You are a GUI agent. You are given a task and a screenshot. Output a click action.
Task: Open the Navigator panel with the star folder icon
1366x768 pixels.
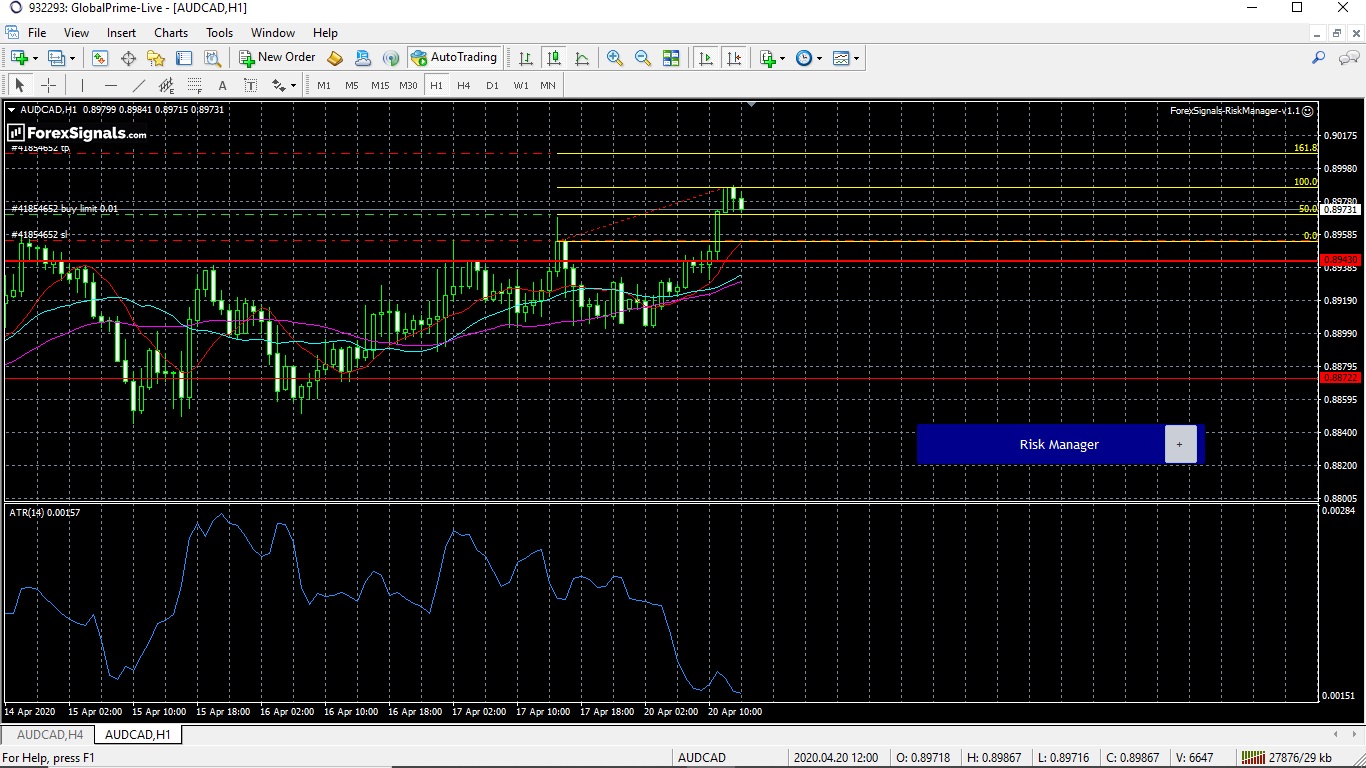click(x=156, y=58)
